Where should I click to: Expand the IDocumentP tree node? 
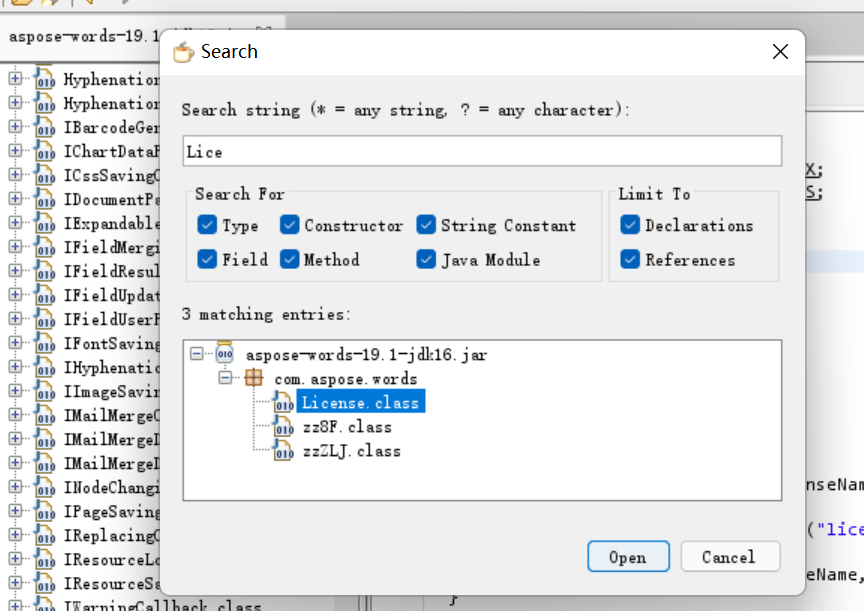pyautogui.click(x=15, y=198)
